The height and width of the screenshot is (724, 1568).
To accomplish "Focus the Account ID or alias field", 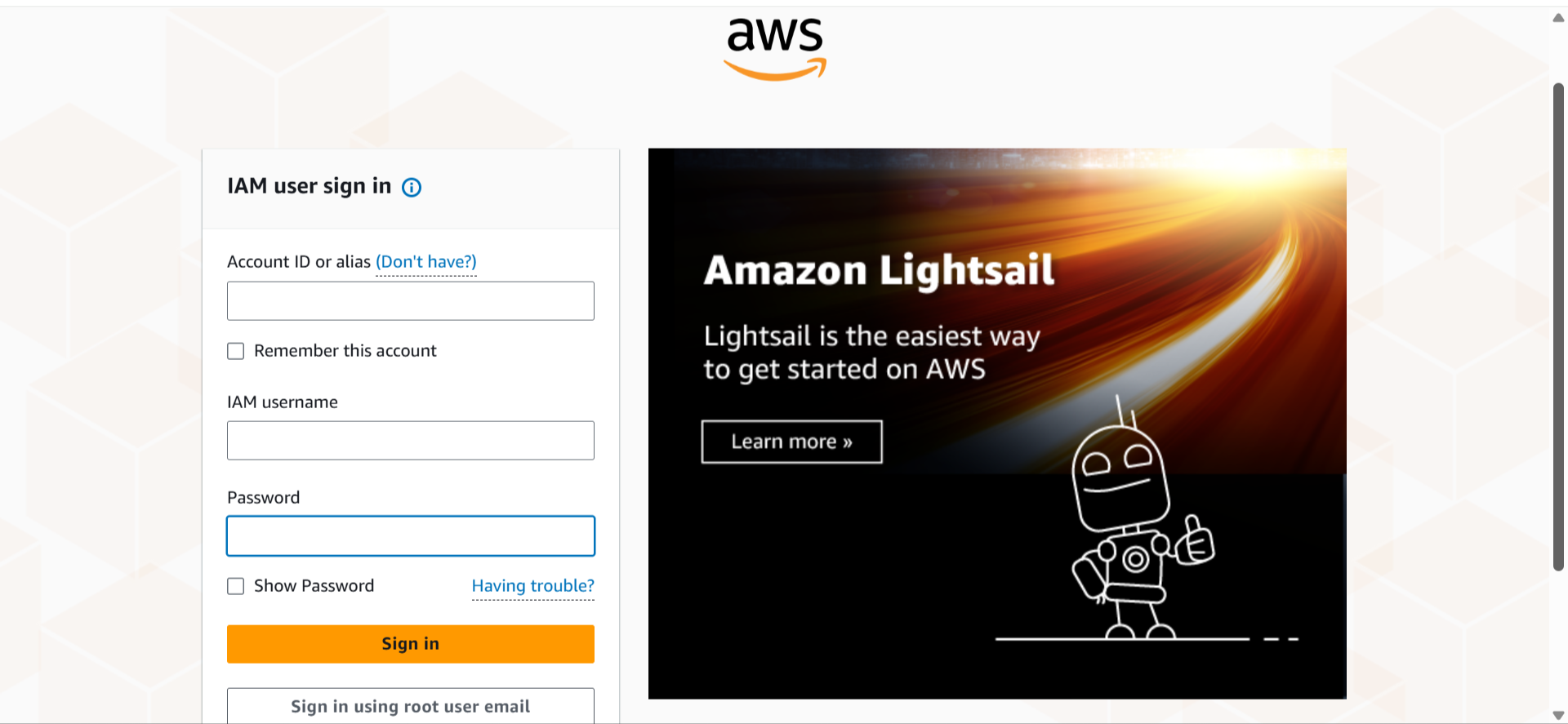I will [410, 301].
